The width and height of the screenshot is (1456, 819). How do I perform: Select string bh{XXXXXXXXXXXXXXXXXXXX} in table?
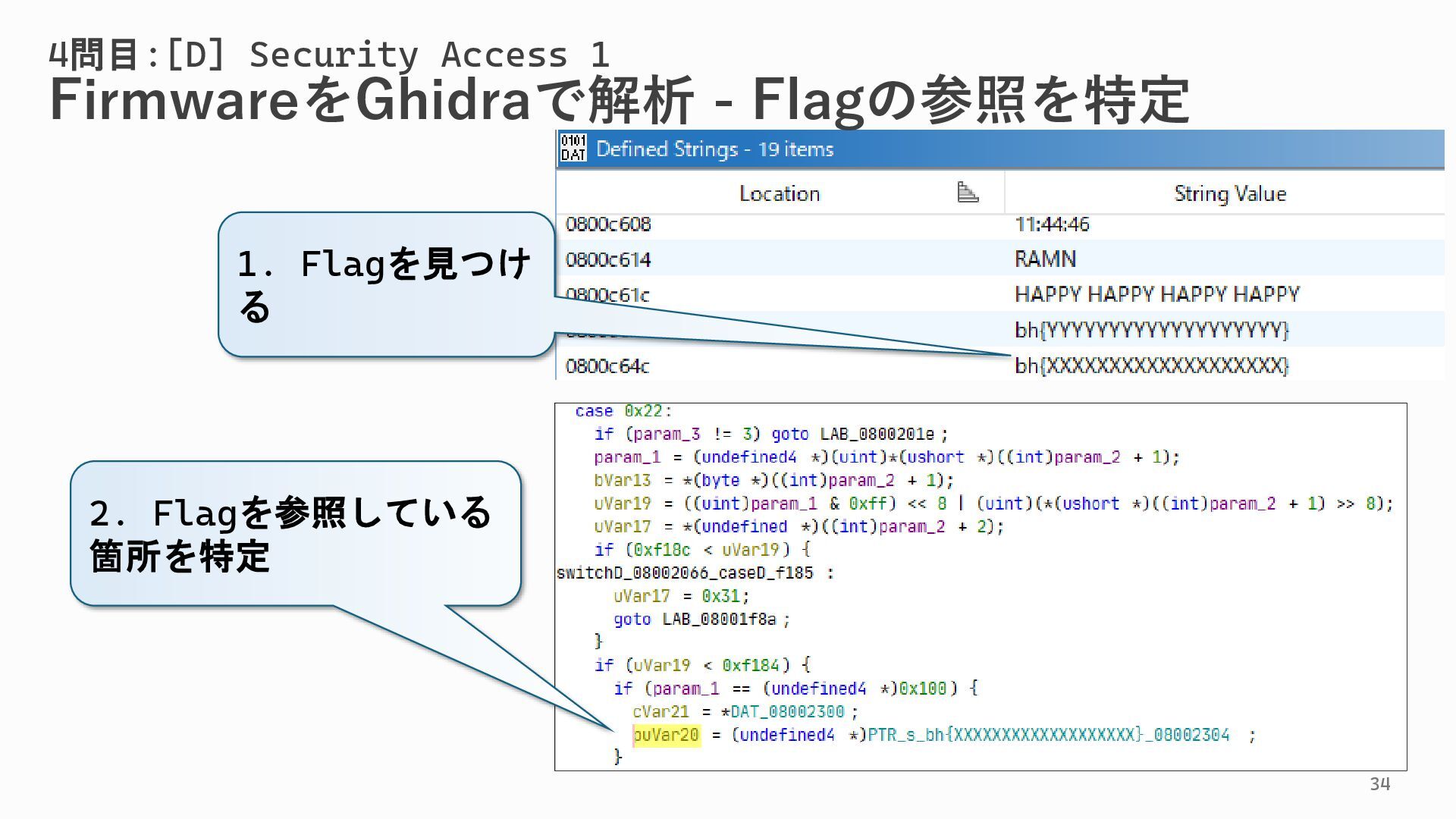point(1152,366)
